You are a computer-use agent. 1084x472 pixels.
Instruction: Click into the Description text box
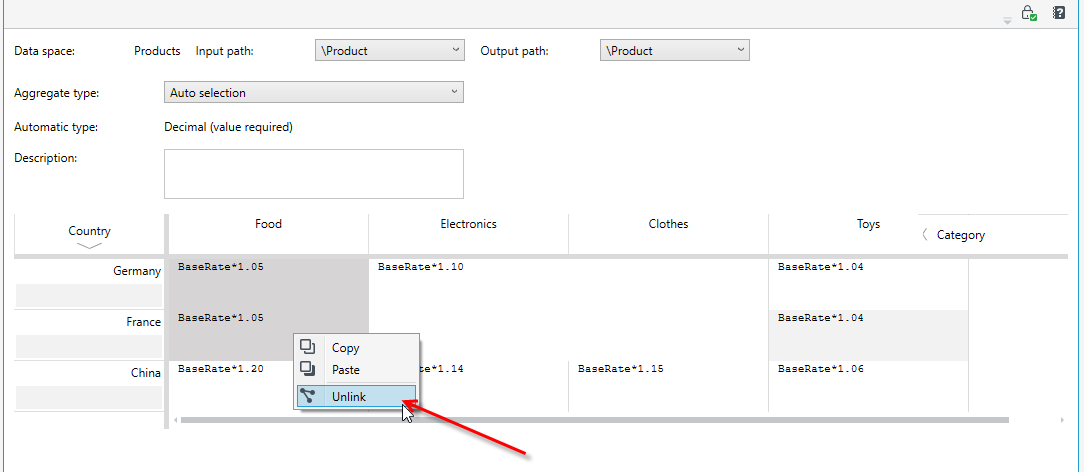point(314,173)
